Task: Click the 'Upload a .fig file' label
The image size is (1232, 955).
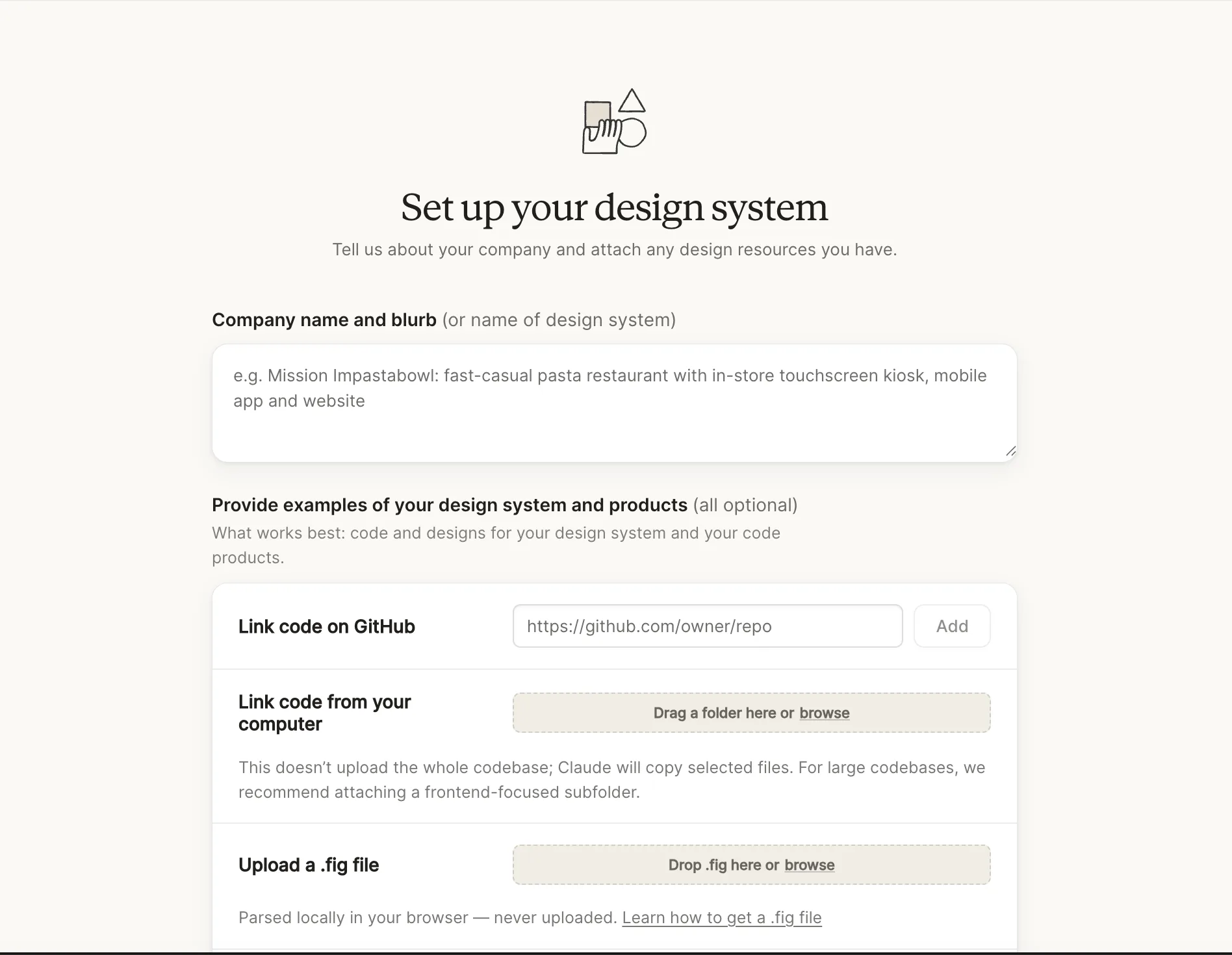Action: point(309,865)
